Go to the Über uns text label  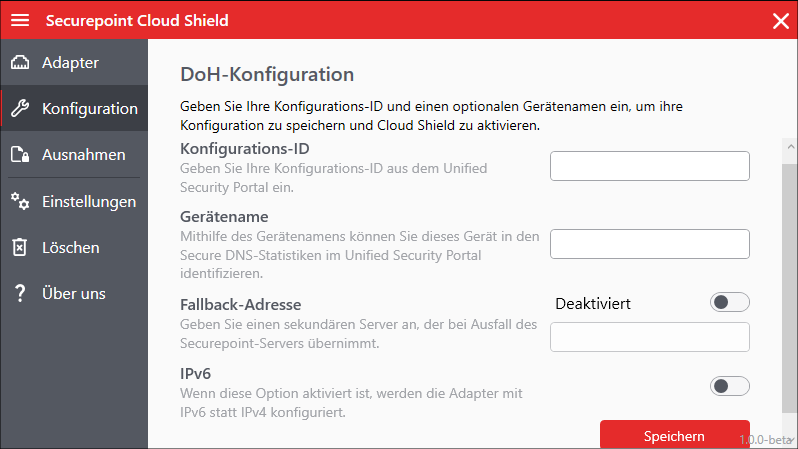tap(73, 294)
